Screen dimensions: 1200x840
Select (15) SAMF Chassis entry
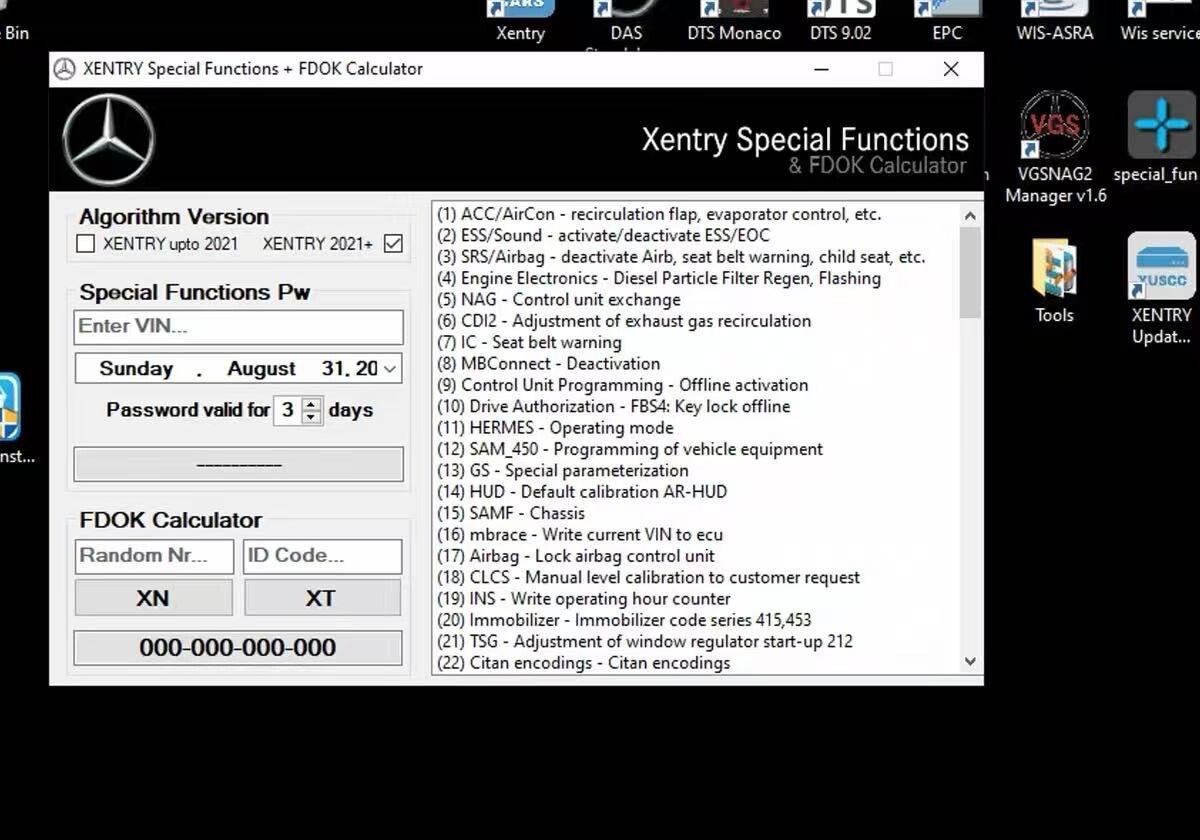(x=511, y=513)
